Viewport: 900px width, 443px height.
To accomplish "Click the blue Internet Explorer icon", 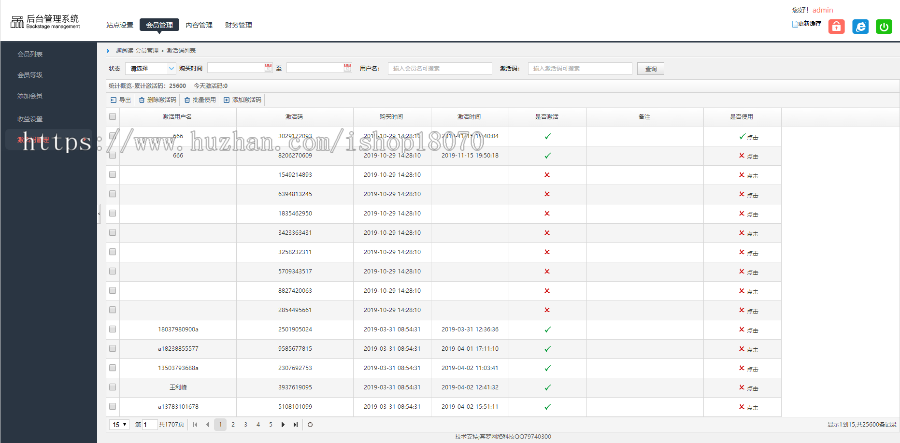I will tap(860, 26).
